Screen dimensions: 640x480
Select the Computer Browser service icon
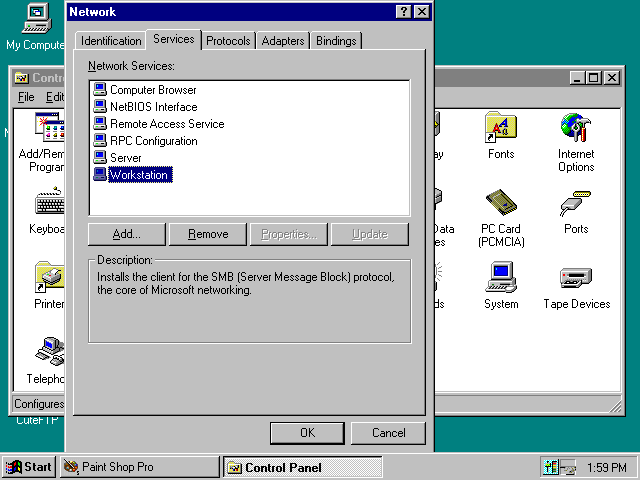(x=100, y=89)
